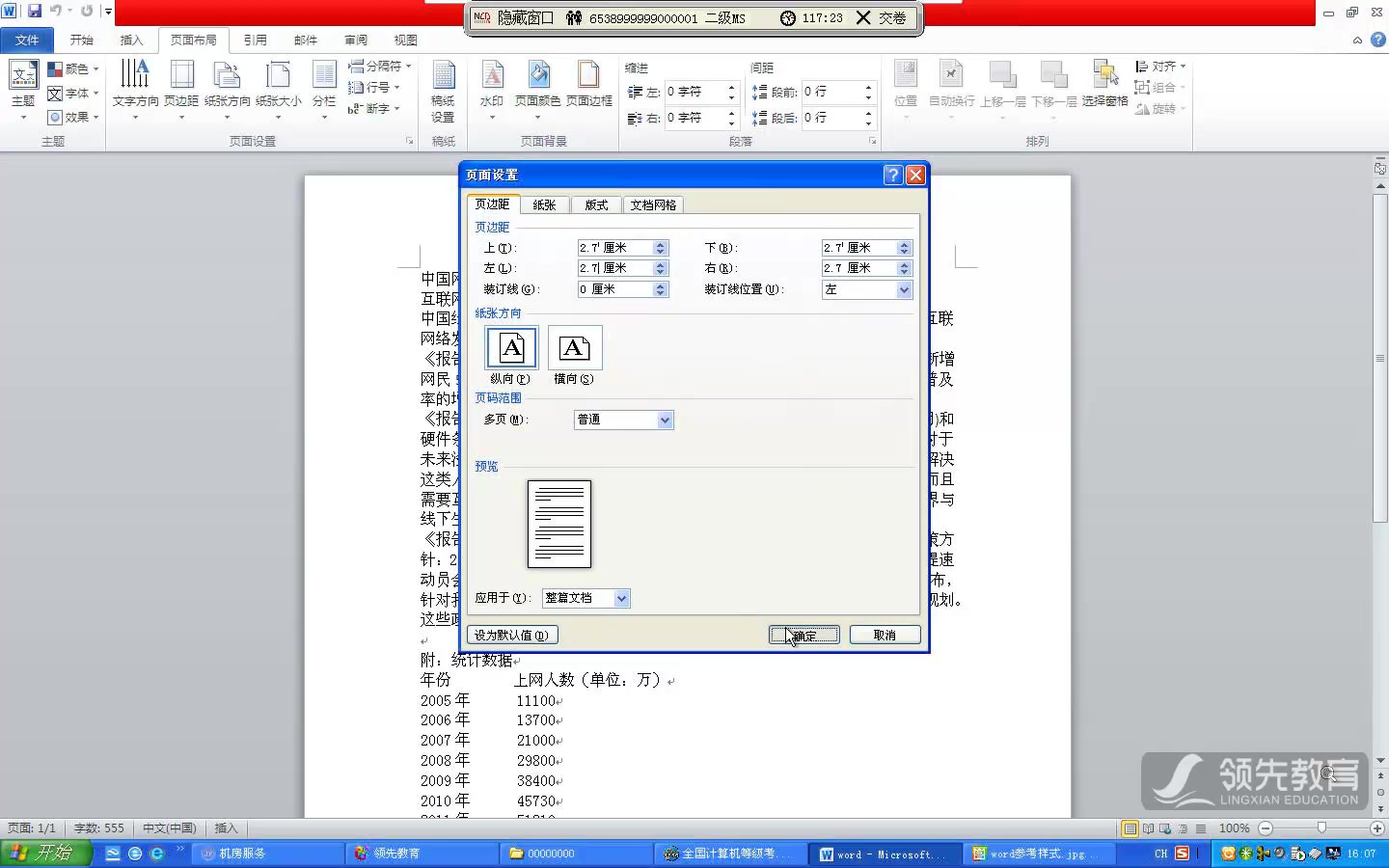Open the 文件 file tab
1389x868 pixels.
[27, 40]
